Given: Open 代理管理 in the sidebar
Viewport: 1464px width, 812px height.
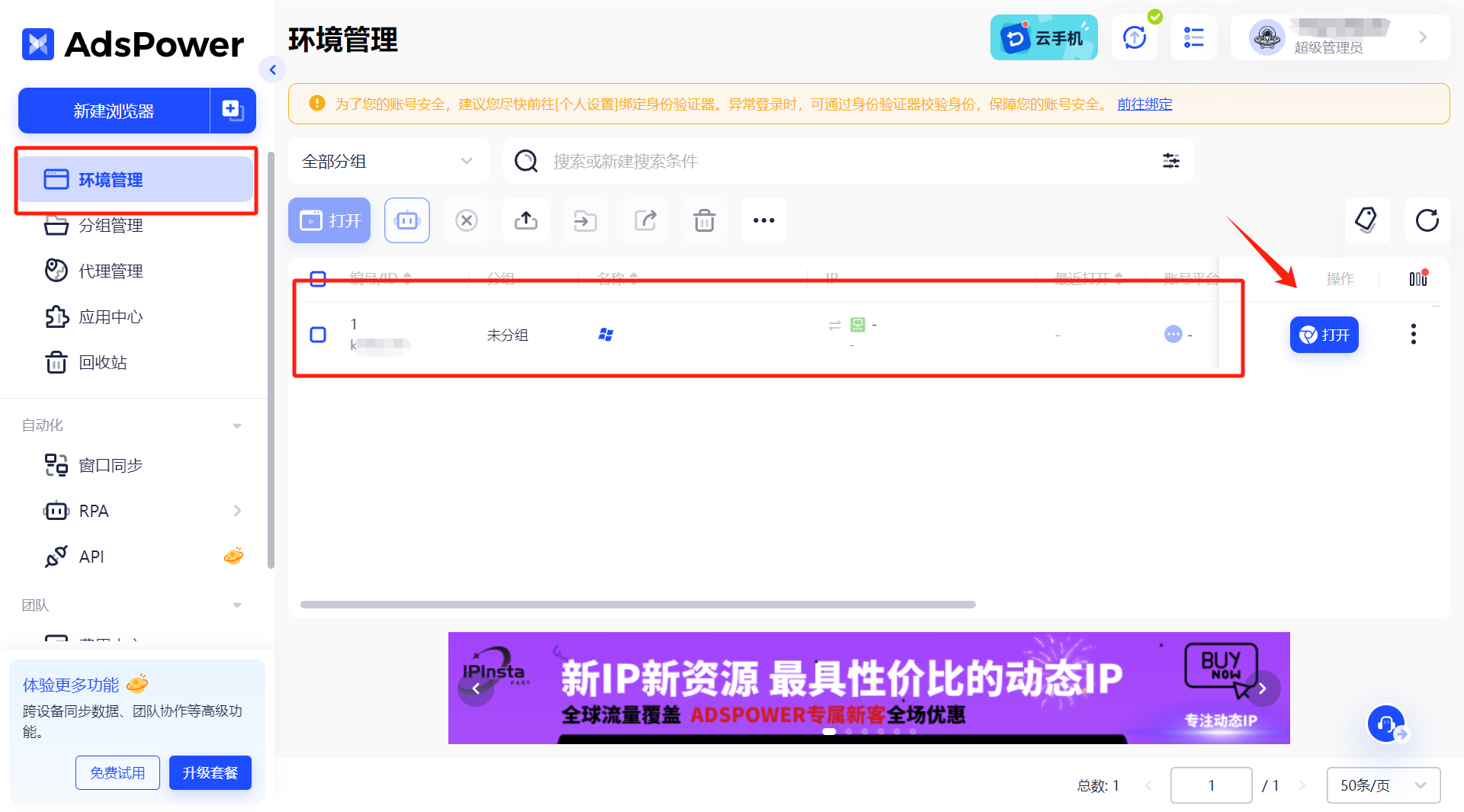Looking at the screenshot, I should point(111,271).
